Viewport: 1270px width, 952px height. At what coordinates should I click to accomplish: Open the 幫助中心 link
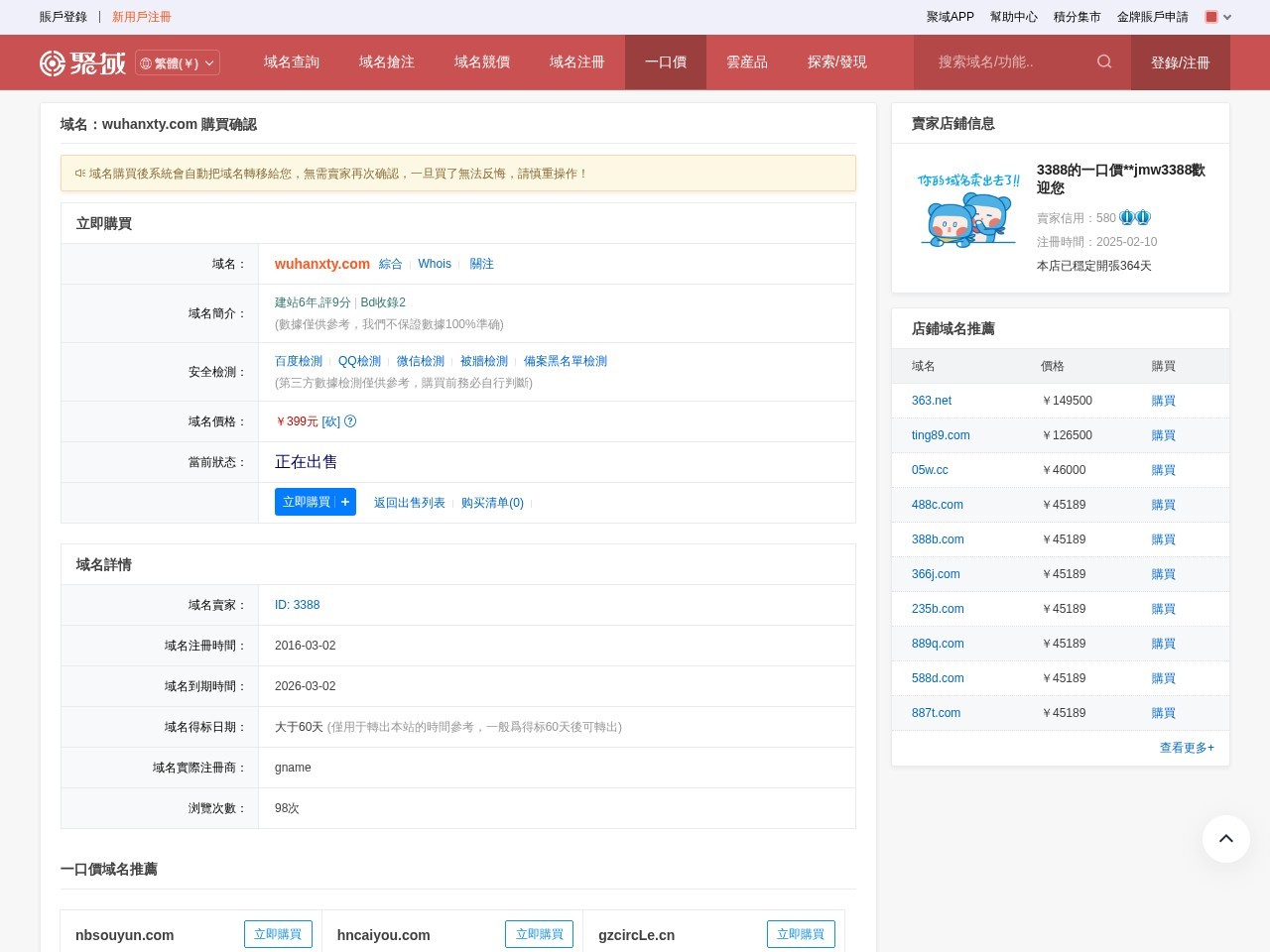(1014, 17)
